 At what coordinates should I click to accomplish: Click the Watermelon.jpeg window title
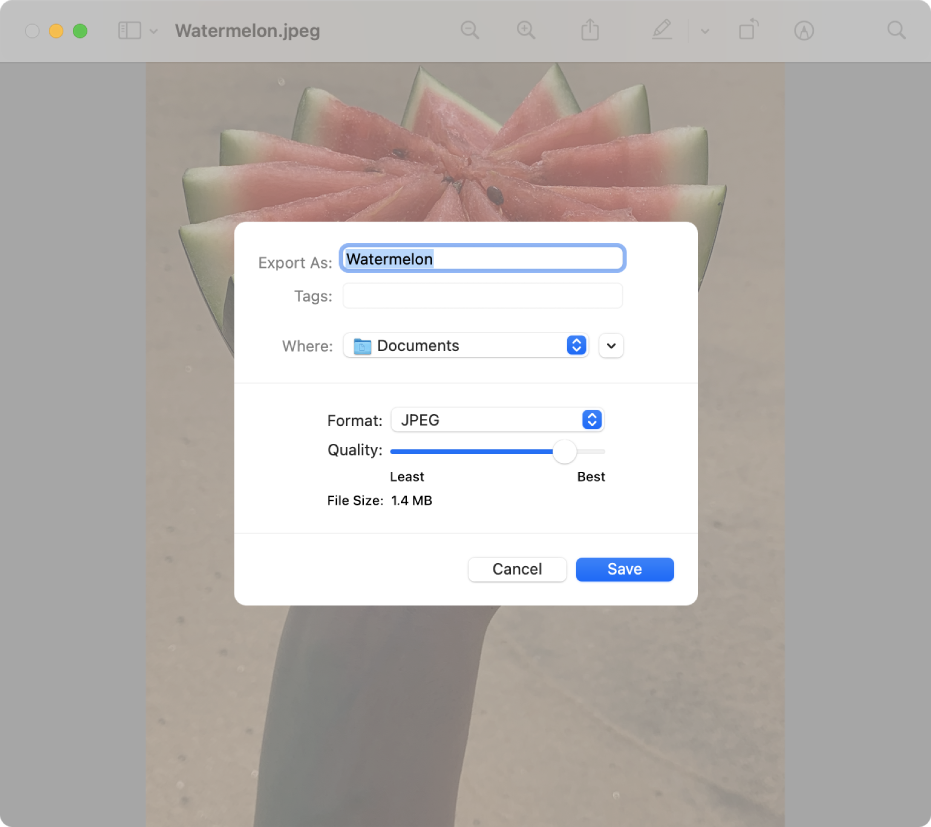point(246,31)
